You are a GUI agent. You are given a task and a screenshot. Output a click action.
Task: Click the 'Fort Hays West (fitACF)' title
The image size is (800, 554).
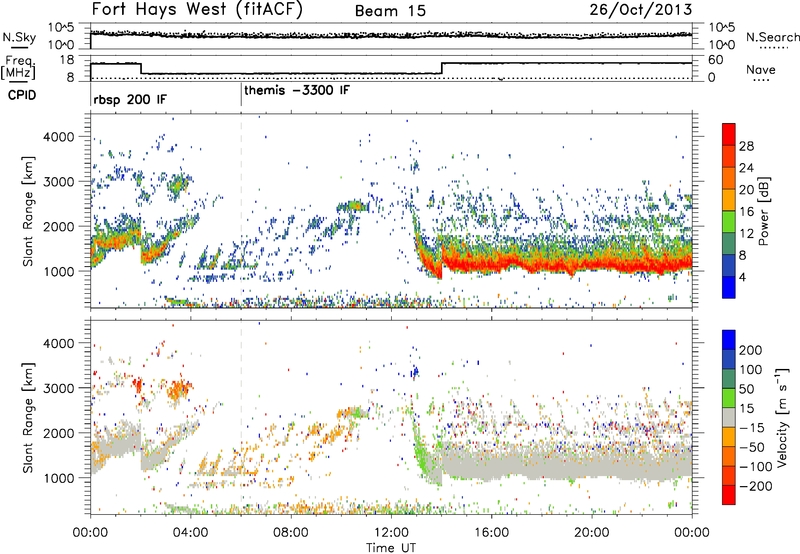point(197,10)
